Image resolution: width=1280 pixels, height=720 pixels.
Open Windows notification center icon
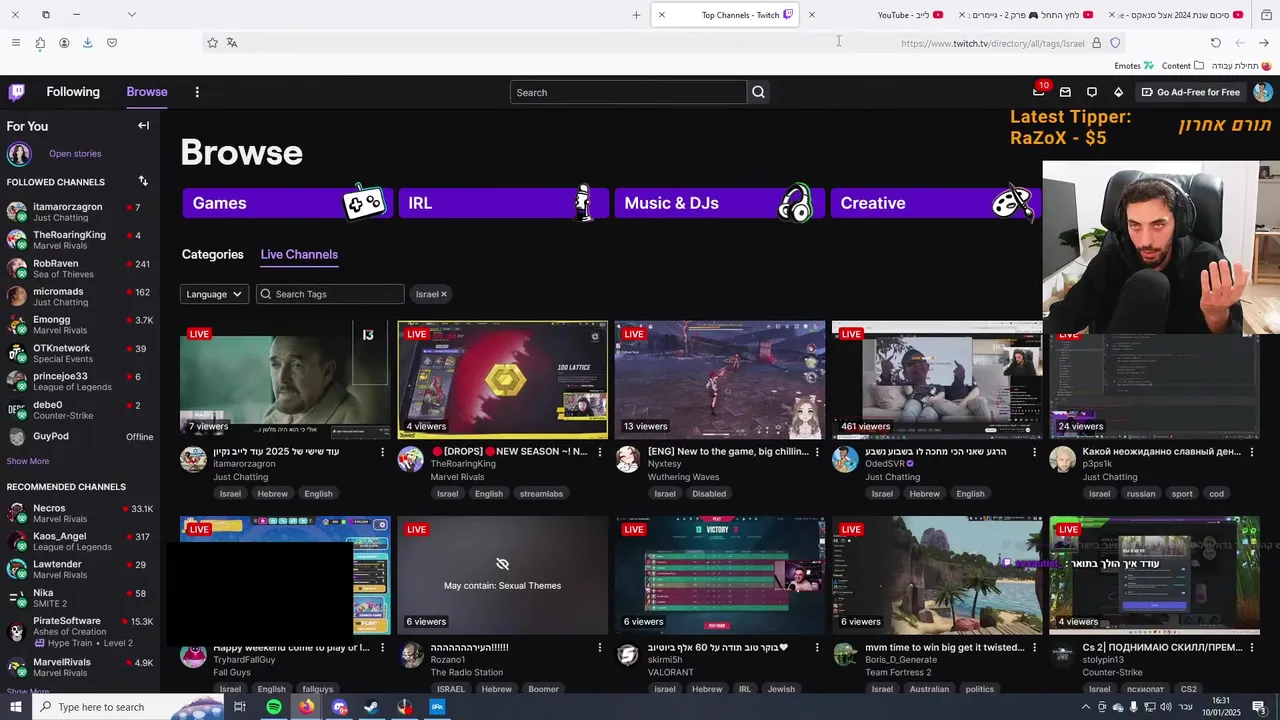pyautogui.click(x=1259, y=707)
